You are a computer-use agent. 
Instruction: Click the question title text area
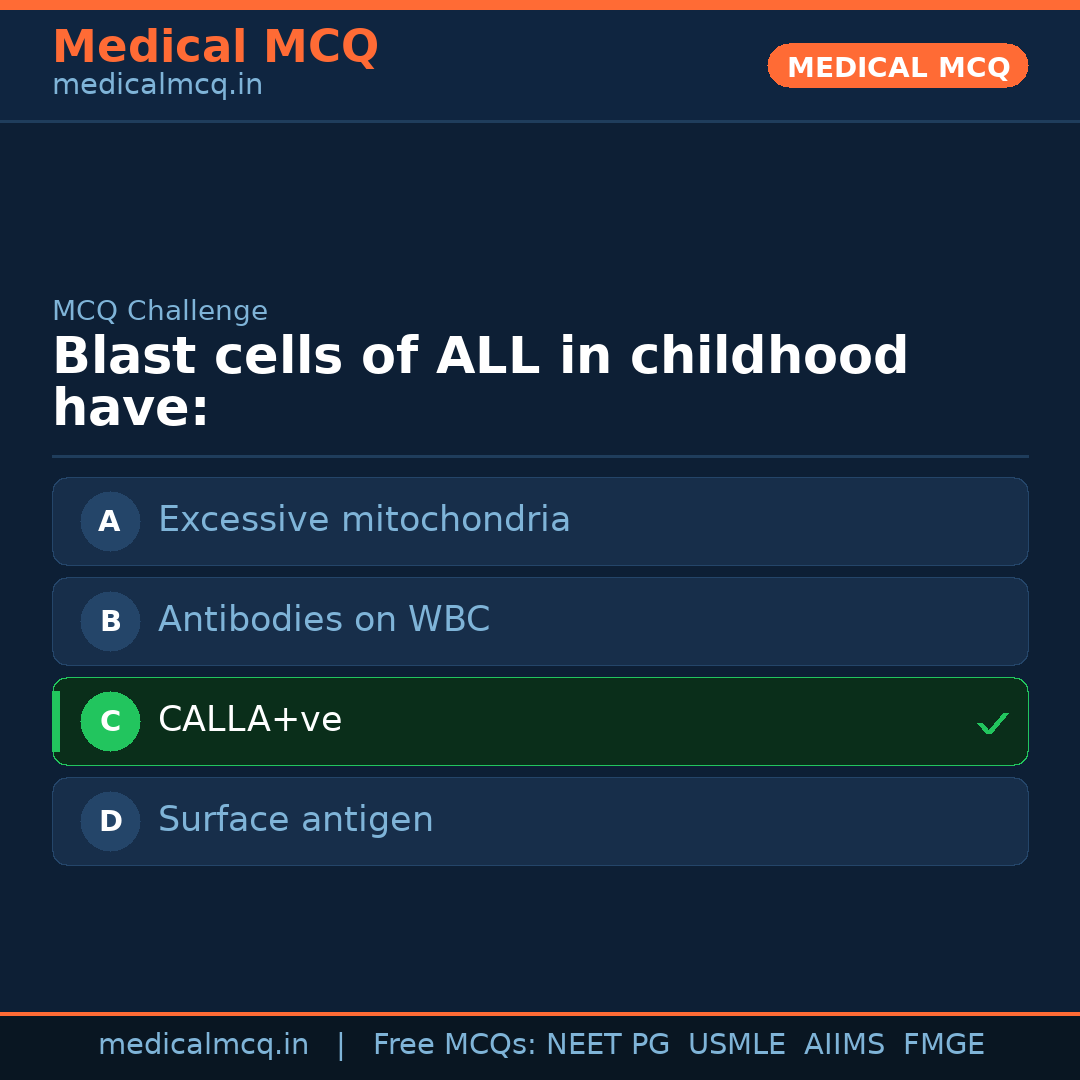(480, 380)
